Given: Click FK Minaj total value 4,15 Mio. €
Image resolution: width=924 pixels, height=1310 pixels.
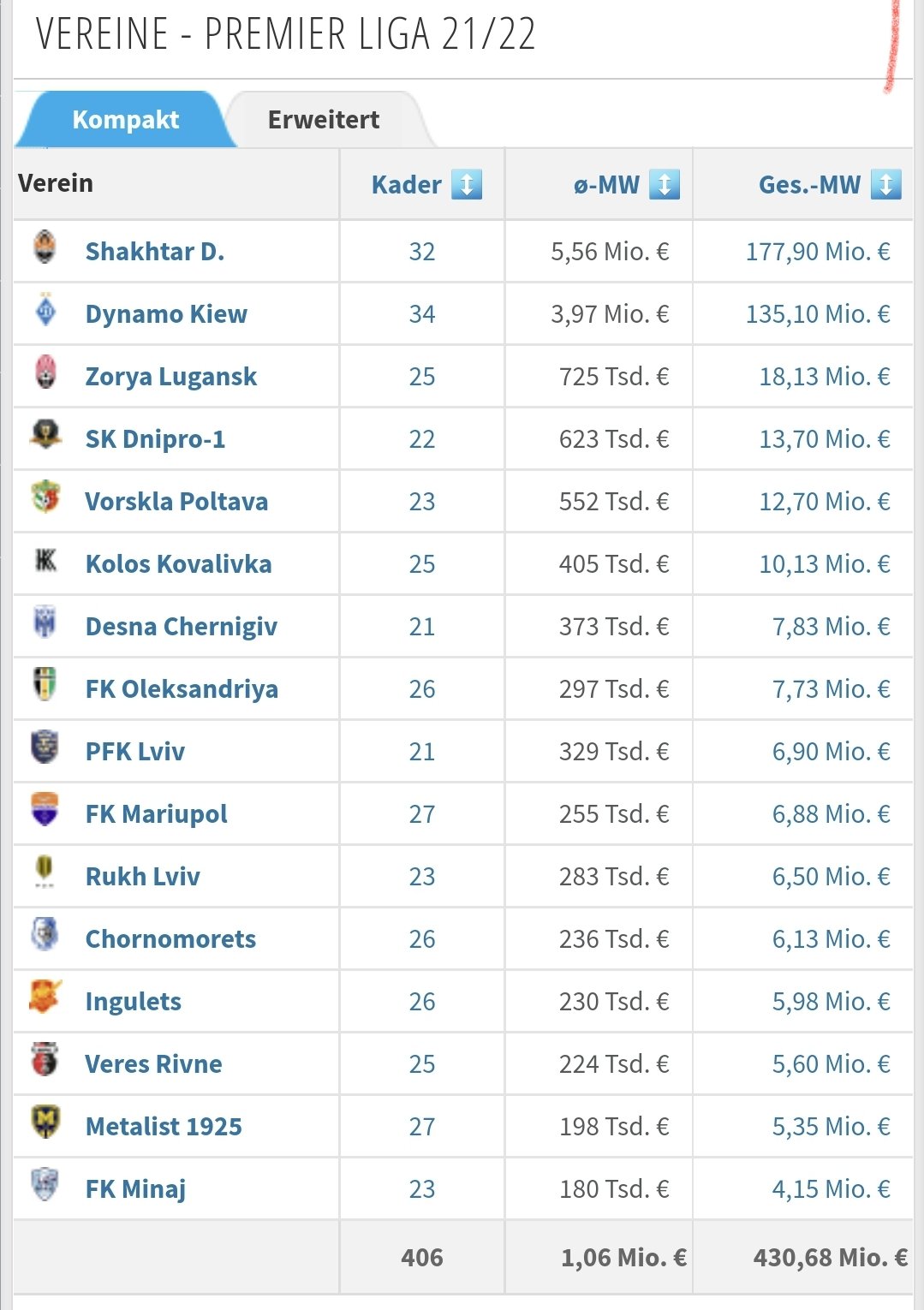Looking at the screenshot, I should coord(832,1189).
